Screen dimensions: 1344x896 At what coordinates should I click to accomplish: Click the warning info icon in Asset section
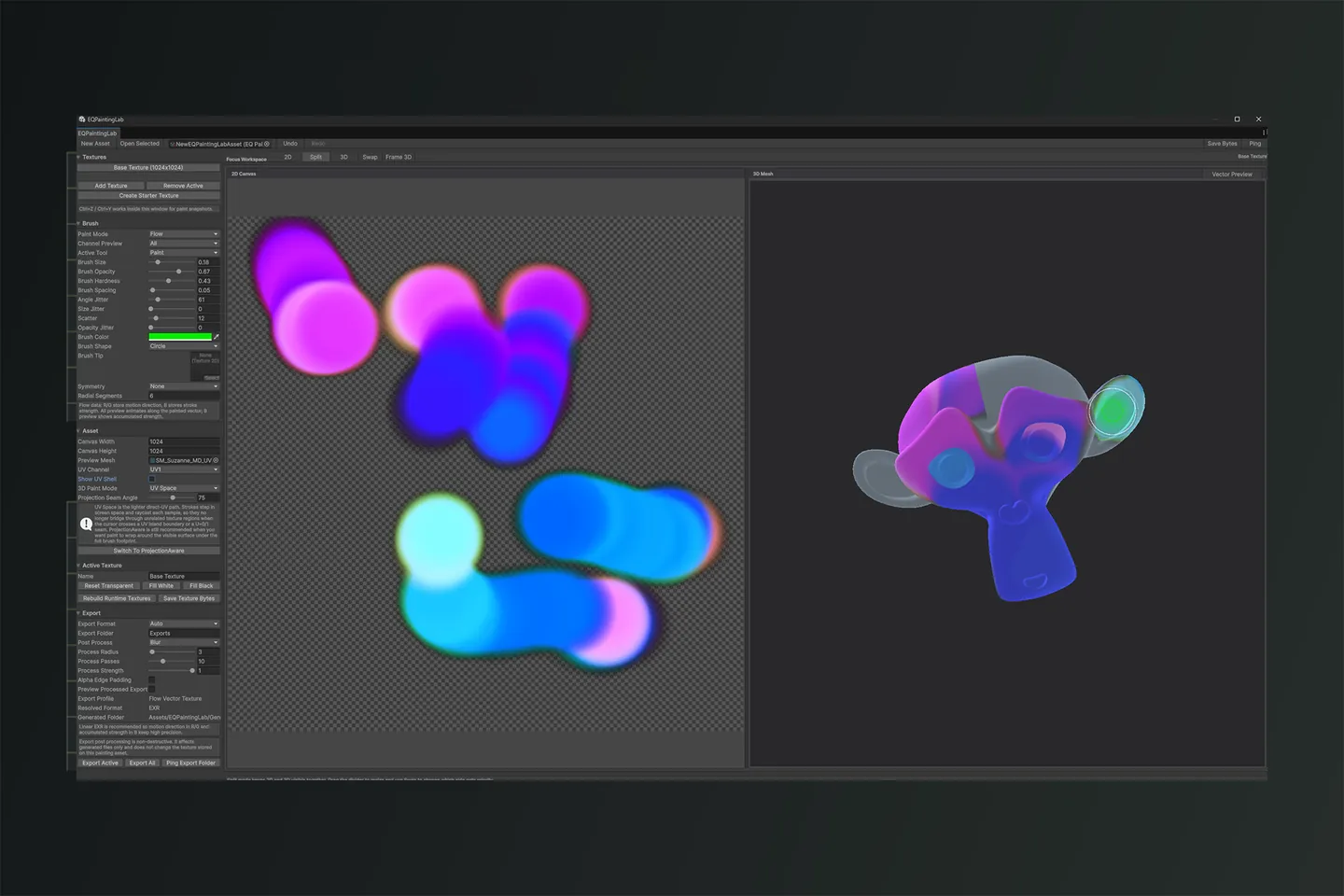pyautogui.click(x=86, y=525)
